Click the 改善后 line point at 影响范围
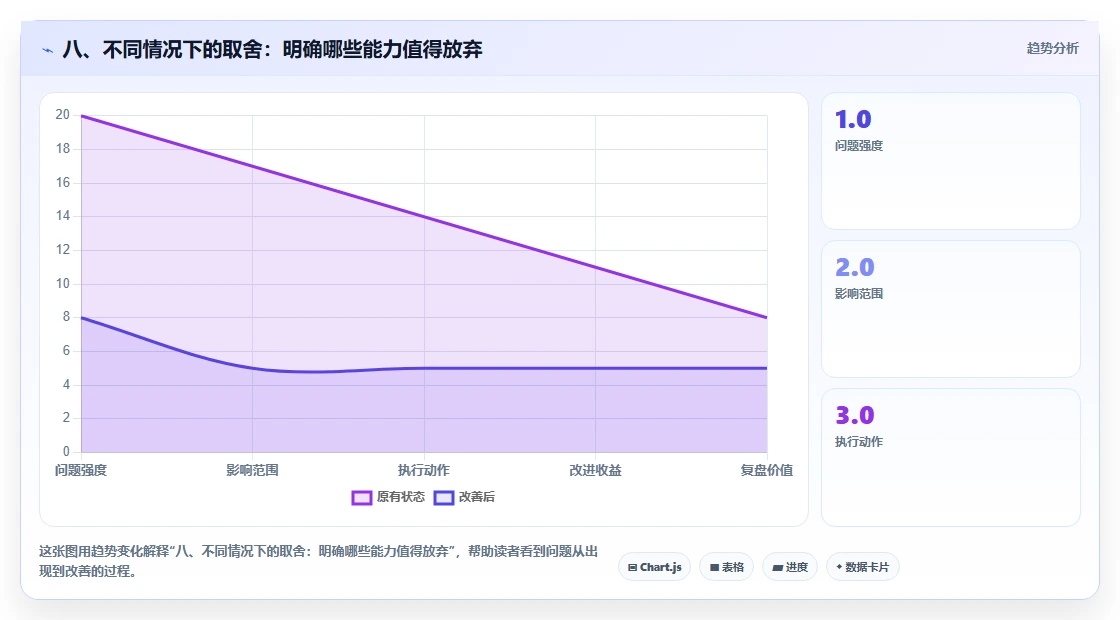This screenshot has width=1120, height=620. click(253, 369)
